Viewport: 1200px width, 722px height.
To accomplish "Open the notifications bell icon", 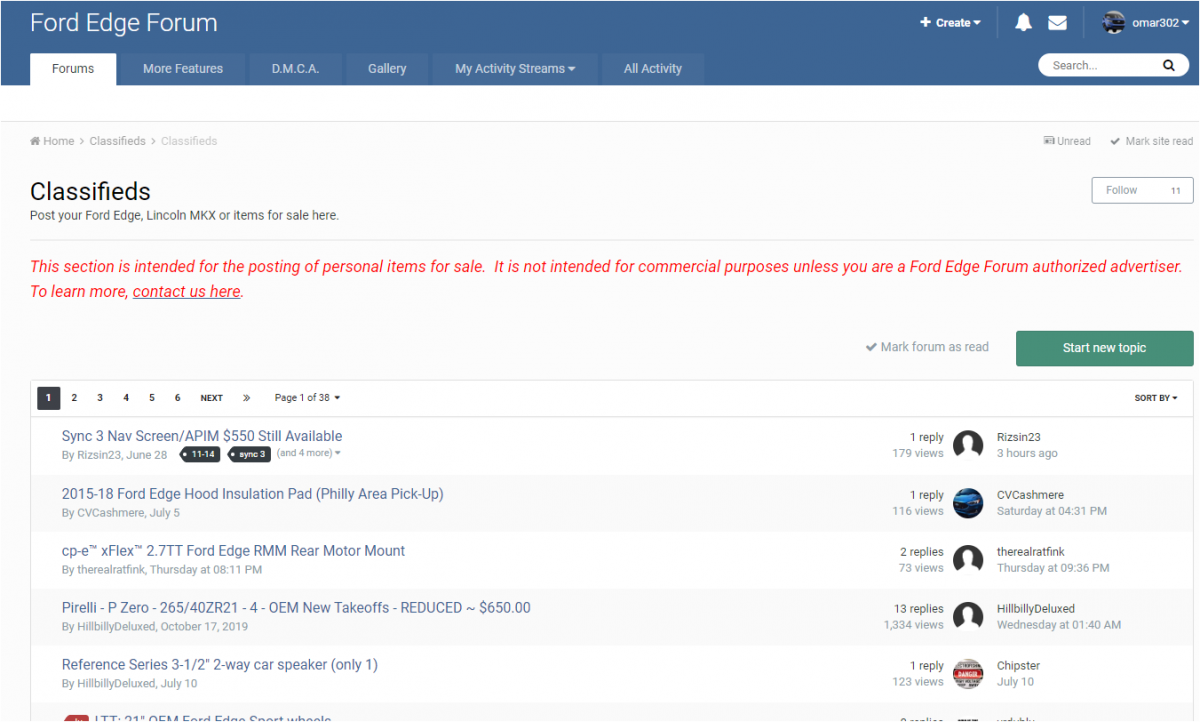I will [1023, 23].
